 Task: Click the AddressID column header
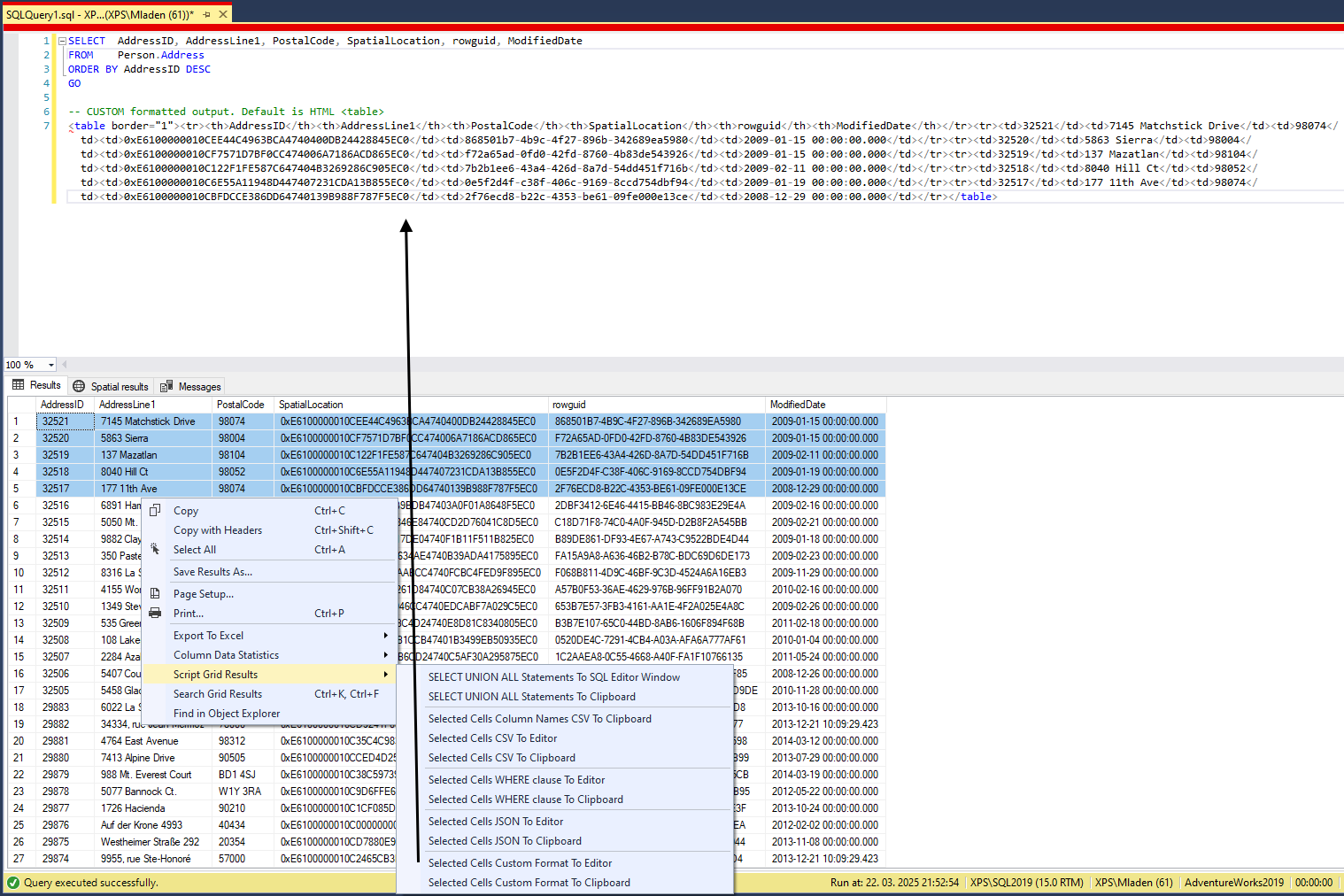[x=65, y=405]
